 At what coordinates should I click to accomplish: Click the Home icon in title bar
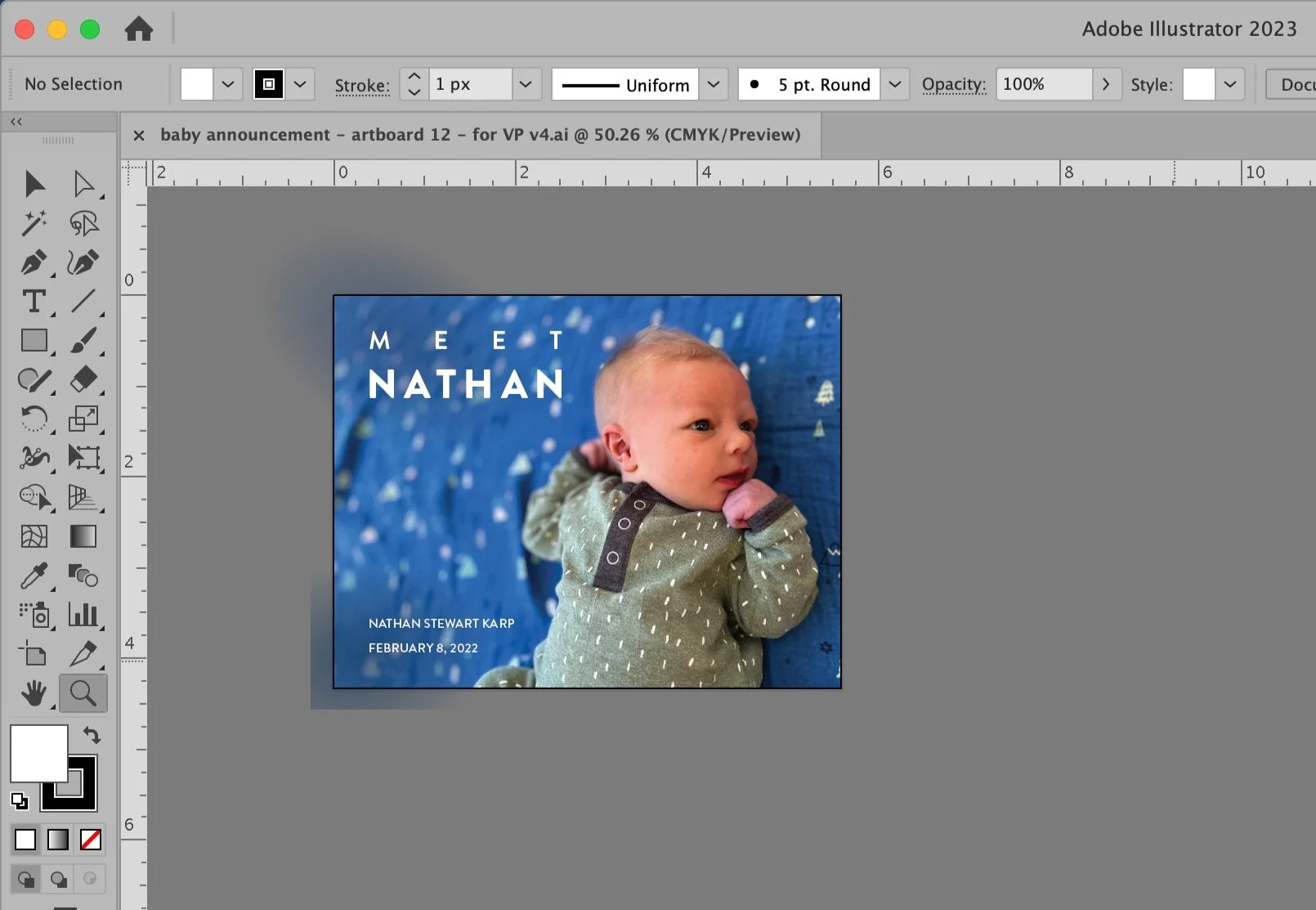click(x=139, y=29)
